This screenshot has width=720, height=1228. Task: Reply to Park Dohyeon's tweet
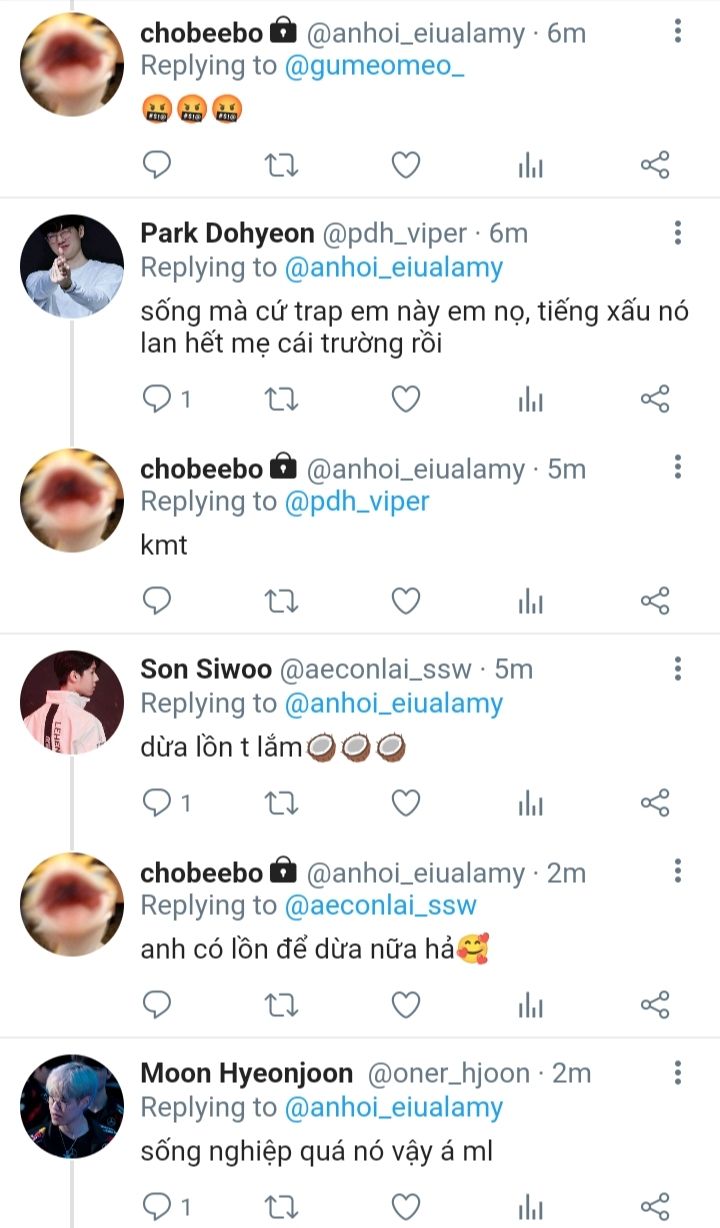(158, 400)
